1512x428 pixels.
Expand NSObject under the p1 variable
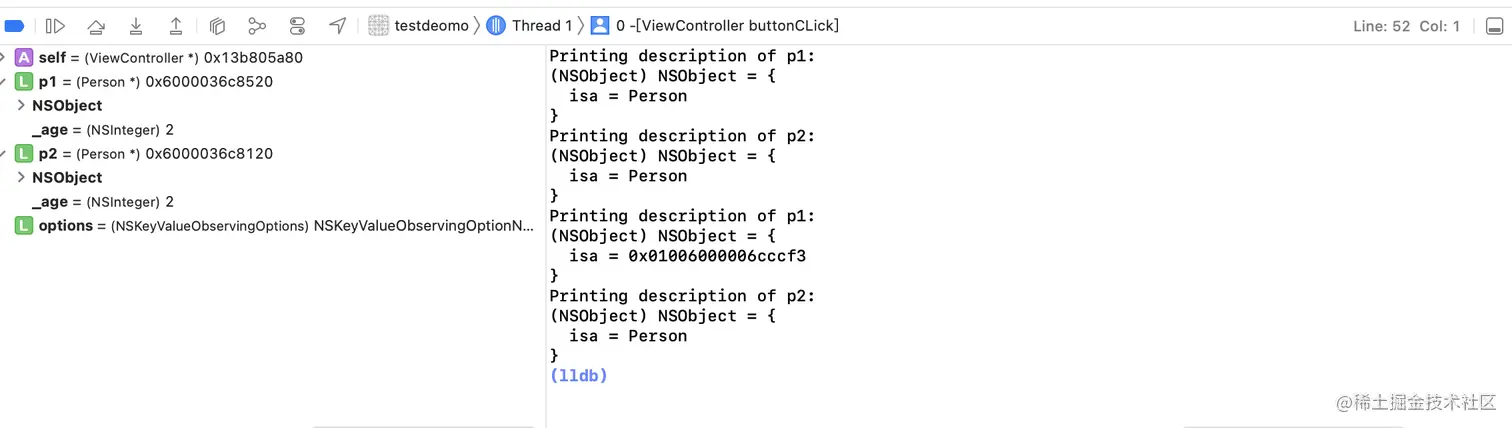(x=21, y=106)
